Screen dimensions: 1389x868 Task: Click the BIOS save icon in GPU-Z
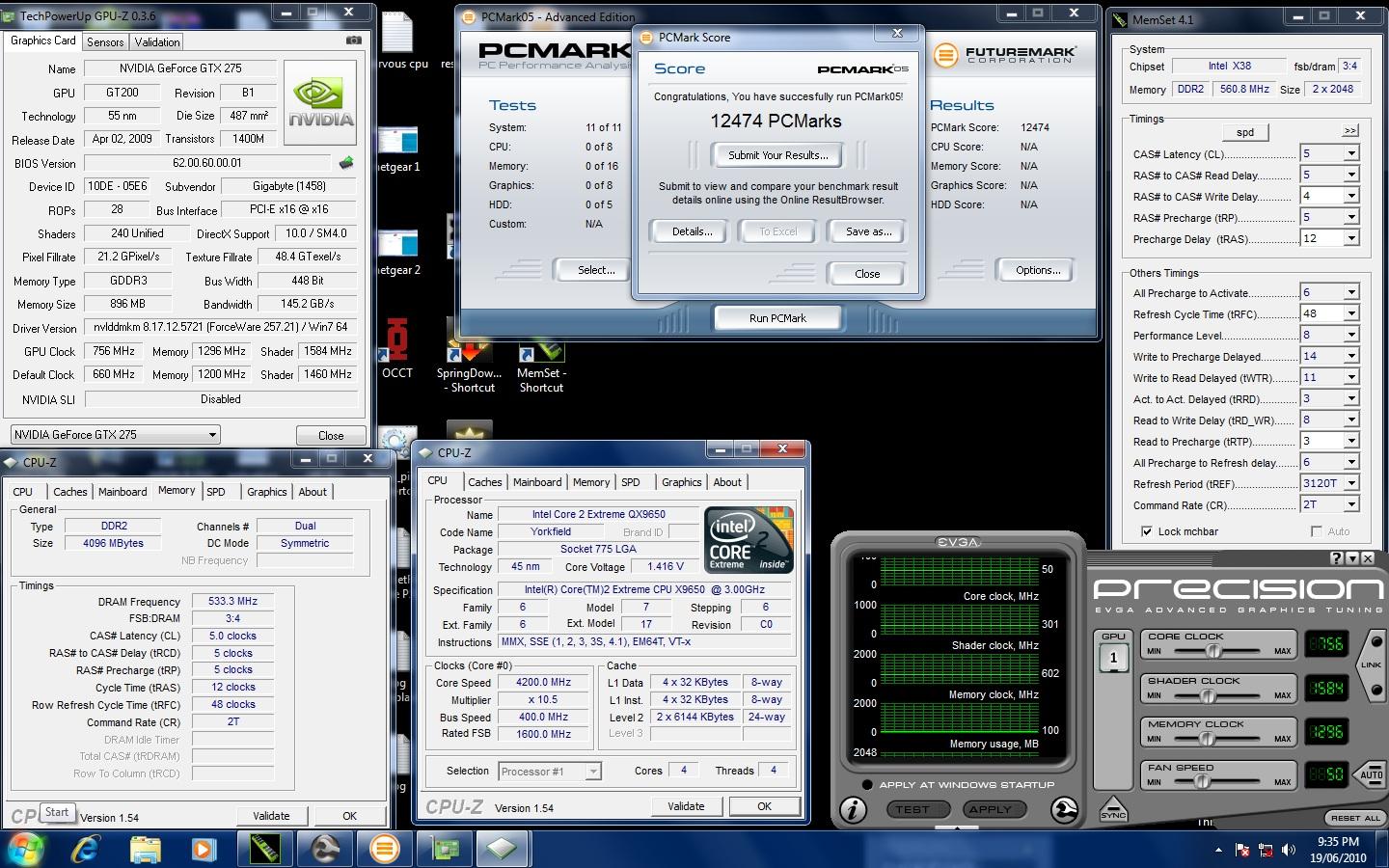(x=346, y=163)
